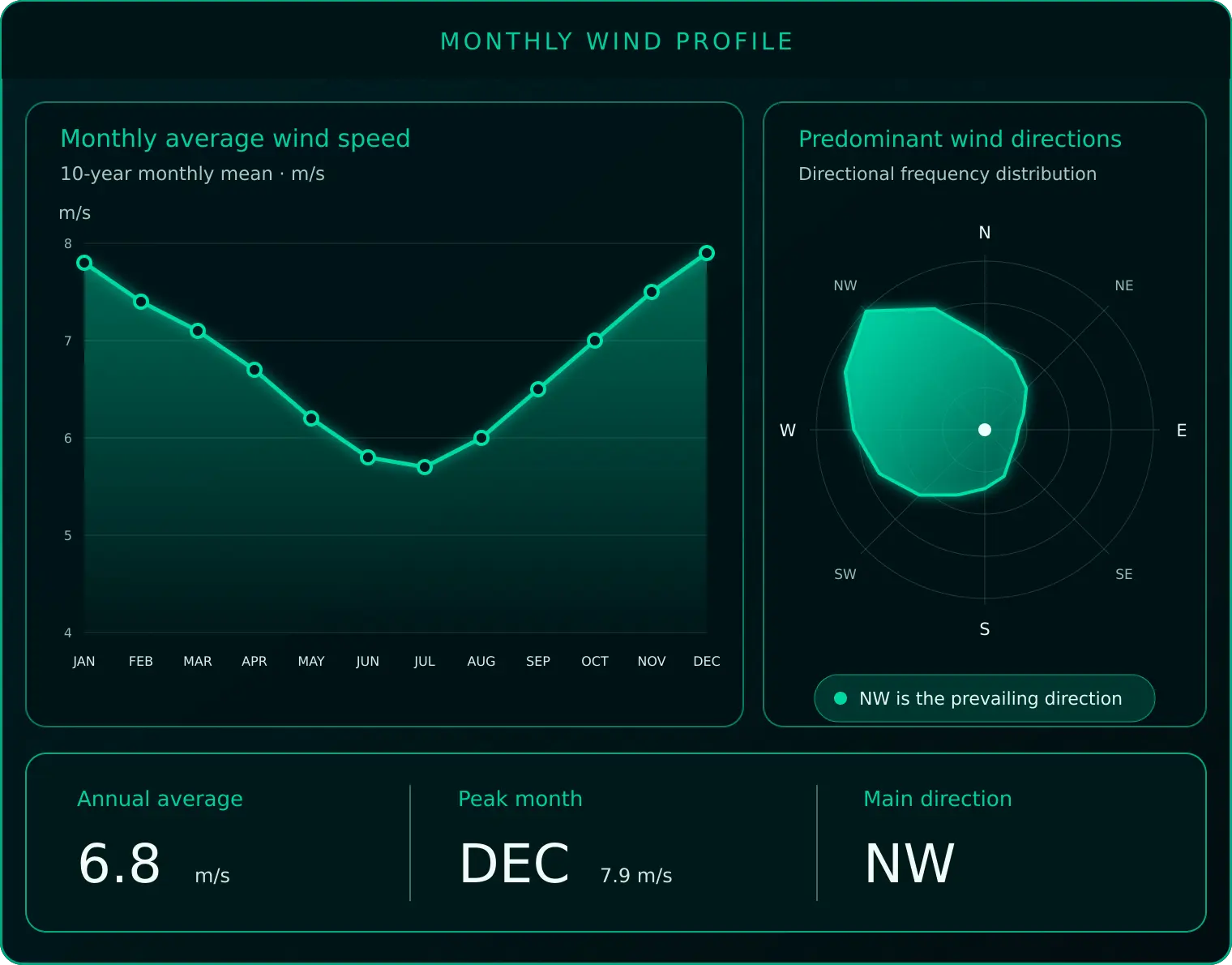
Task: Click the NW compass label on wind rose
Action: click(845, 285)
